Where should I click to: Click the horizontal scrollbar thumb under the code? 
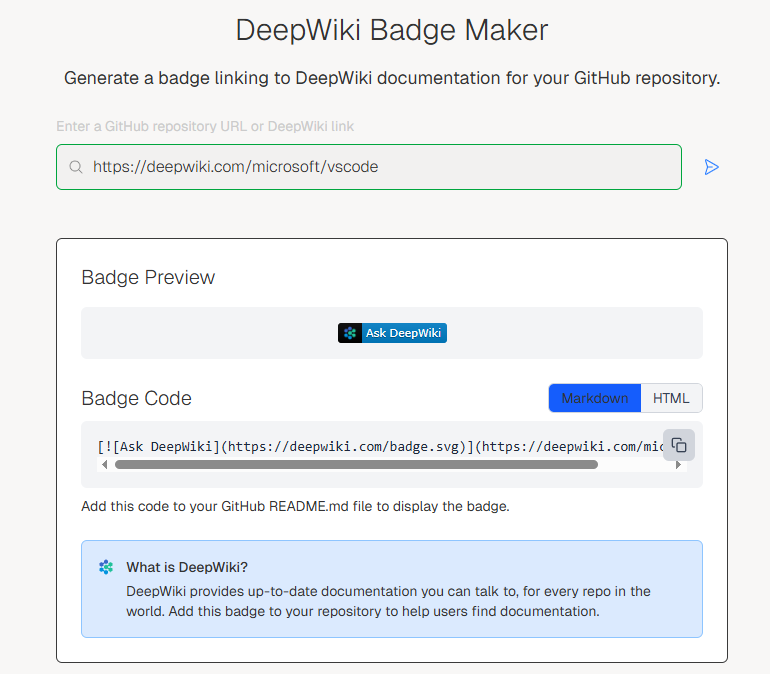[356, 464]
